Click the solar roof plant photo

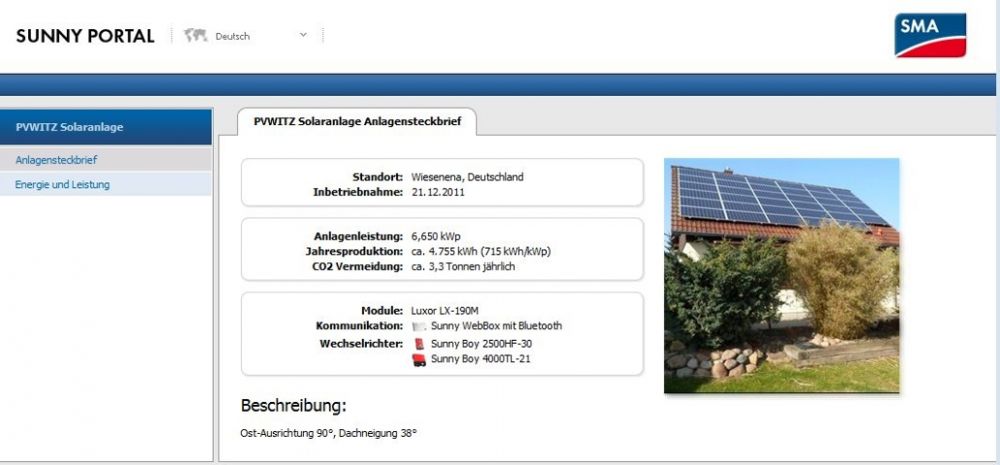(x=781, y=275)
